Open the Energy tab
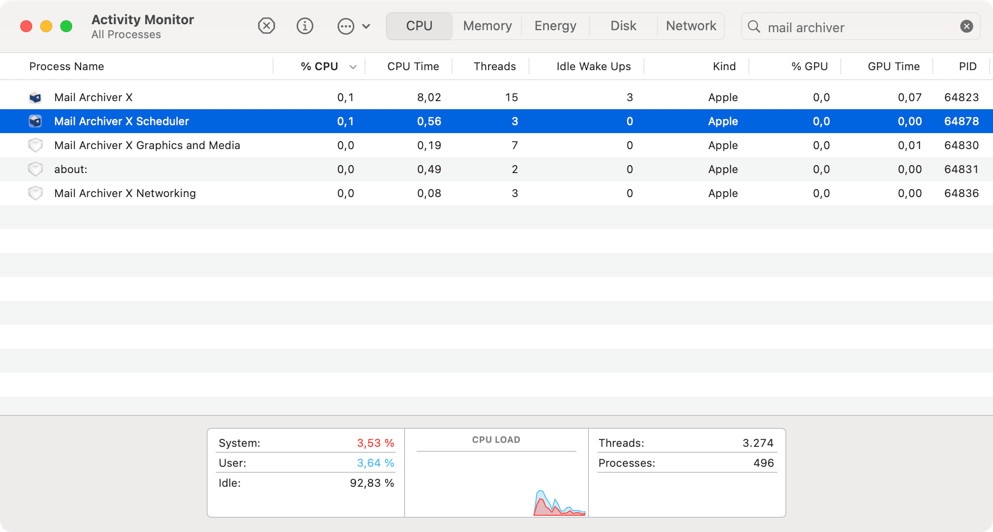Image resolution: width=993 pixels, height=532 pixels. [555, 26]
